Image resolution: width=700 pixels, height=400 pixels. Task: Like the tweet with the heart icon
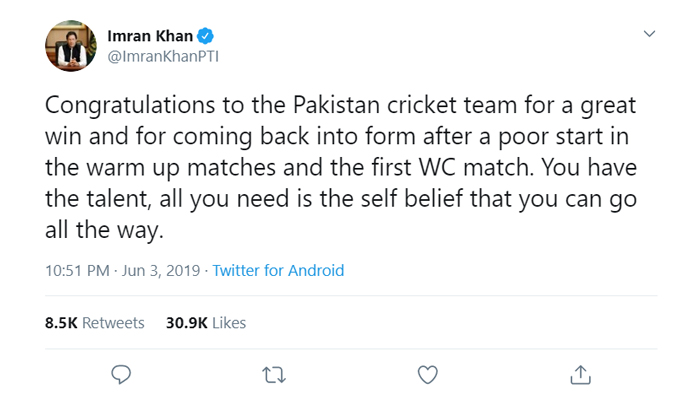pyautogui.click(x=427, y=375)
